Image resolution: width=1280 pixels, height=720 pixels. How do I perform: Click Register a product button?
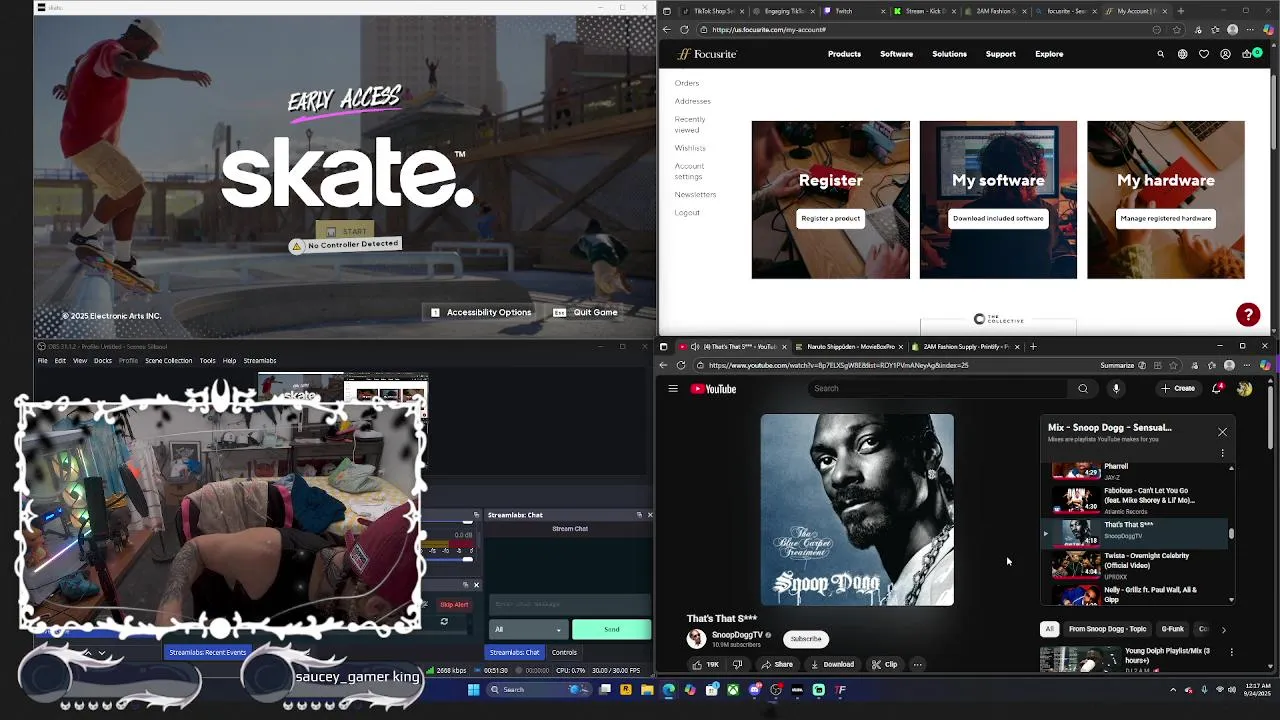pyautogui.click(x=830, y=218)
